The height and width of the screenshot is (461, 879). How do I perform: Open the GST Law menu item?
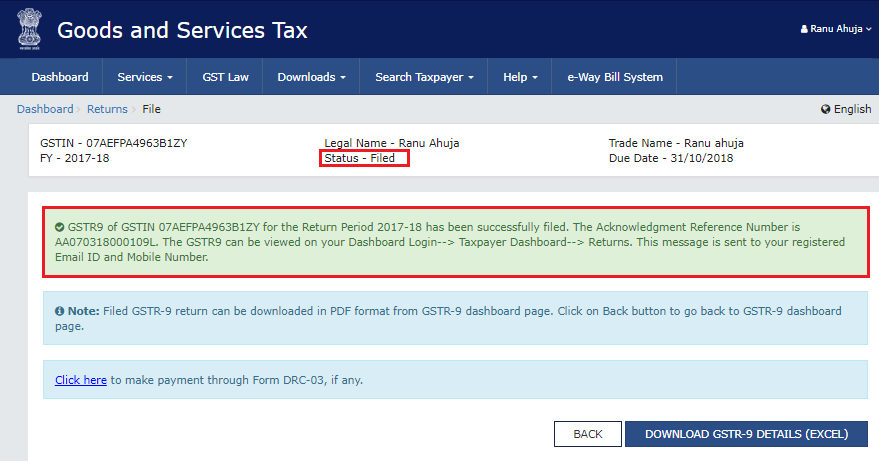(225, 77)
